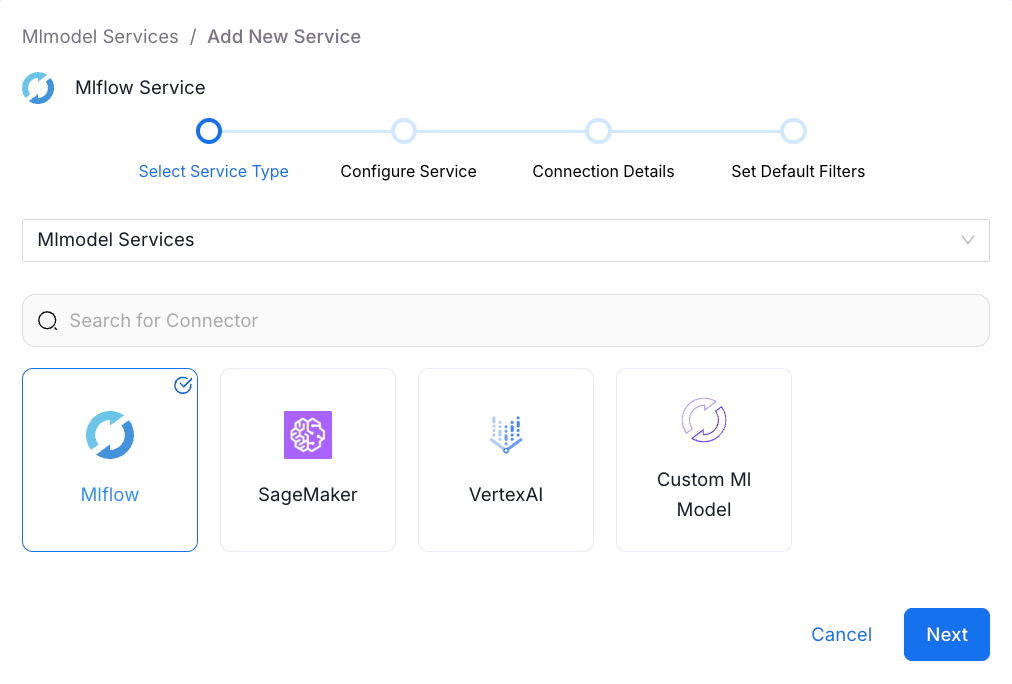Click the Set Default Filters step circle

coord(794,131)
